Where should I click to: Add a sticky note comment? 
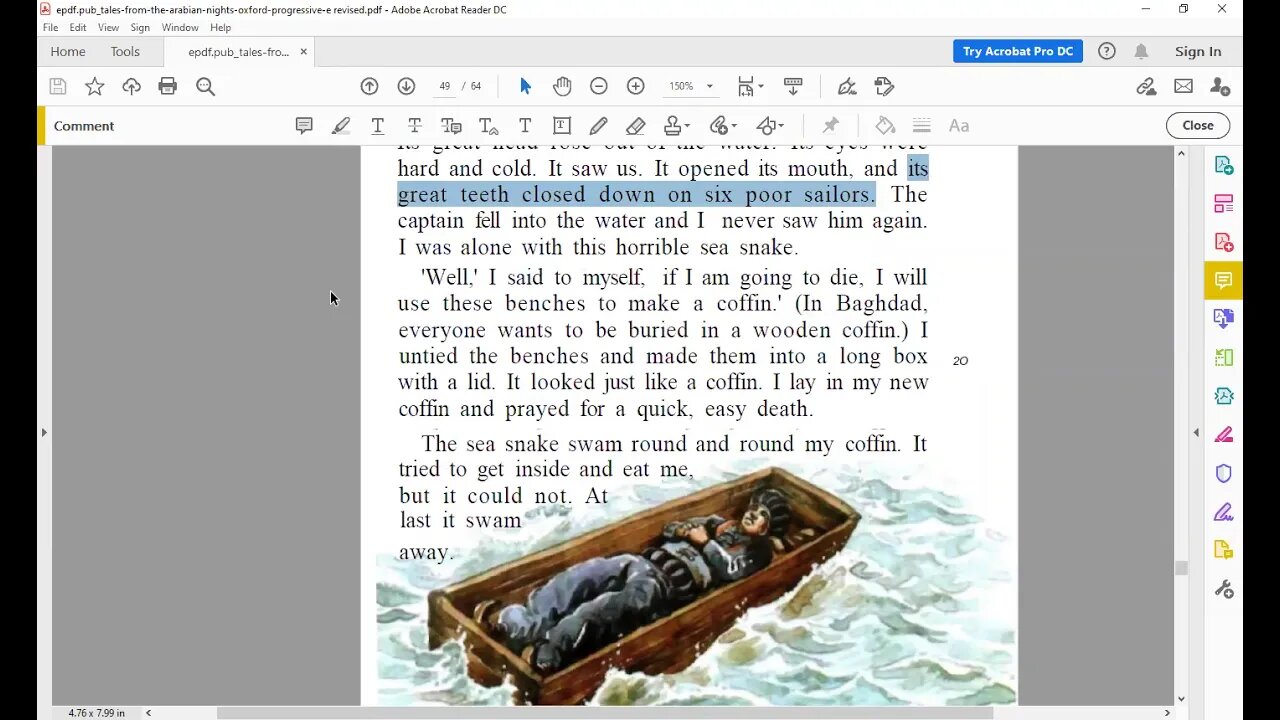point(304,125)
